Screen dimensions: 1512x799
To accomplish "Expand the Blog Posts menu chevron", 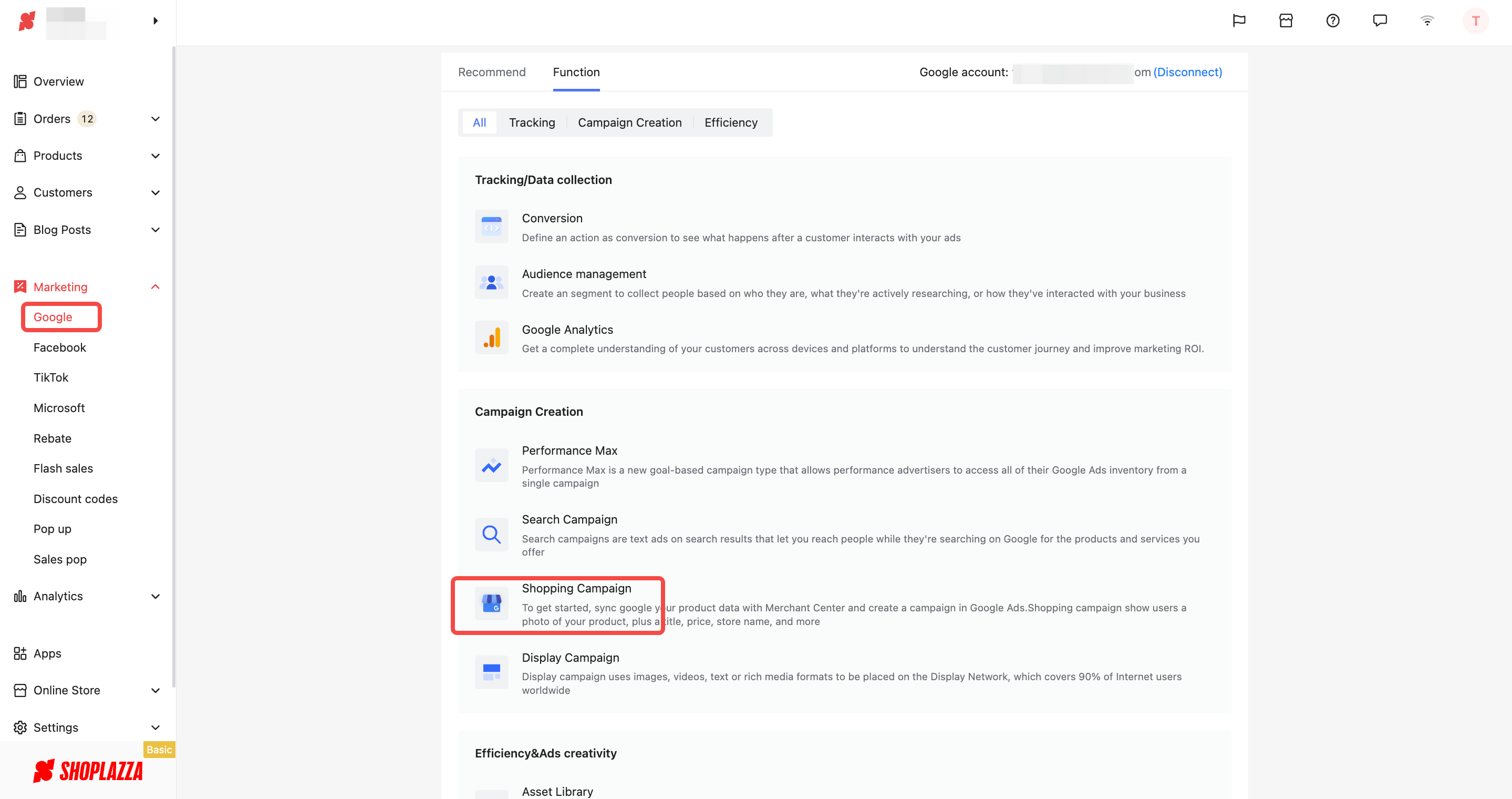I will coord(156,230).
